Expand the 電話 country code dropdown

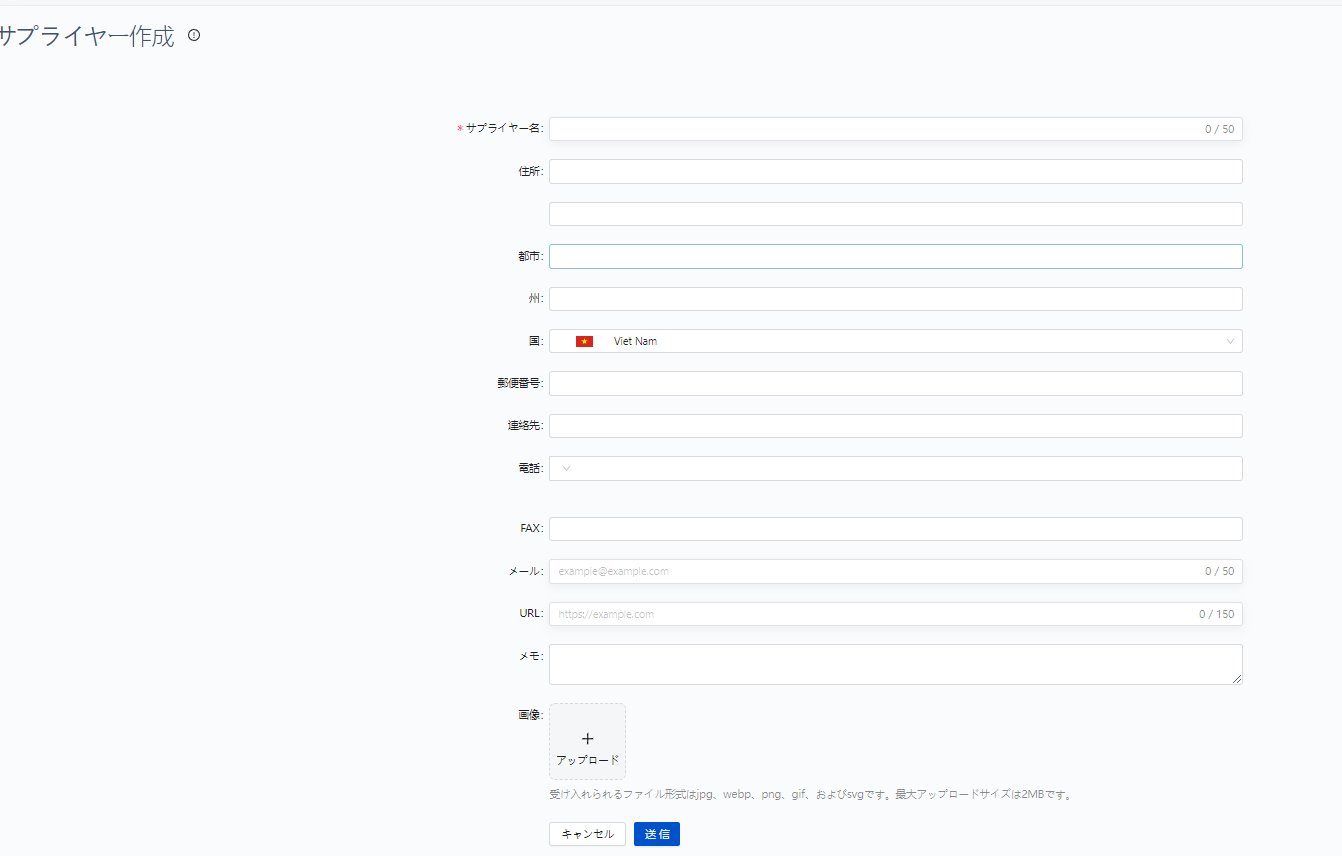click(x=567, y=469)
